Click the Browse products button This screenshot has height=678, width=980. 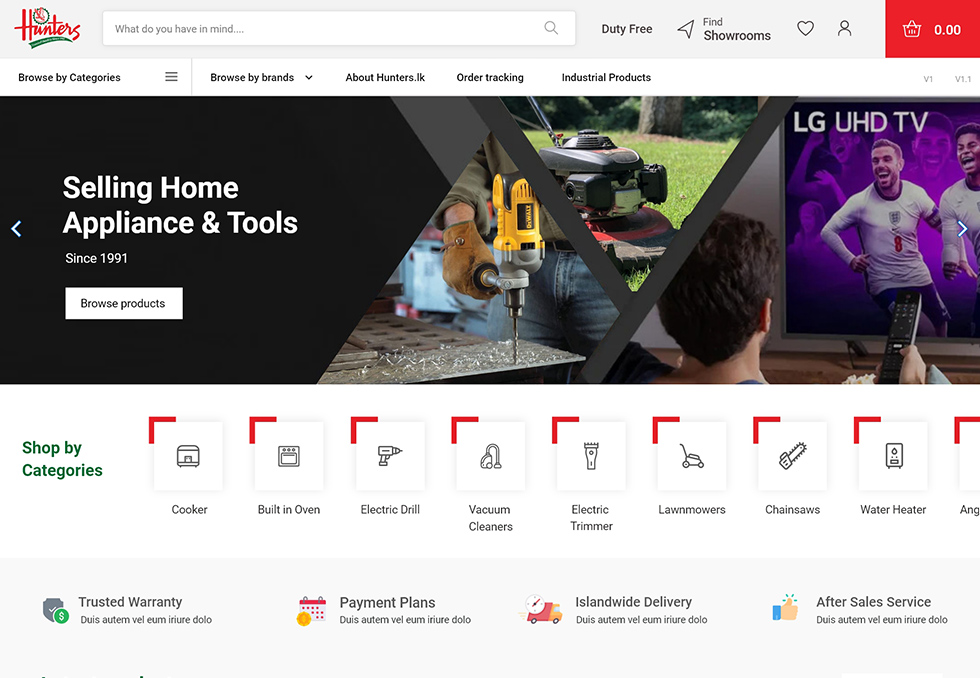[x=124, y=303]
